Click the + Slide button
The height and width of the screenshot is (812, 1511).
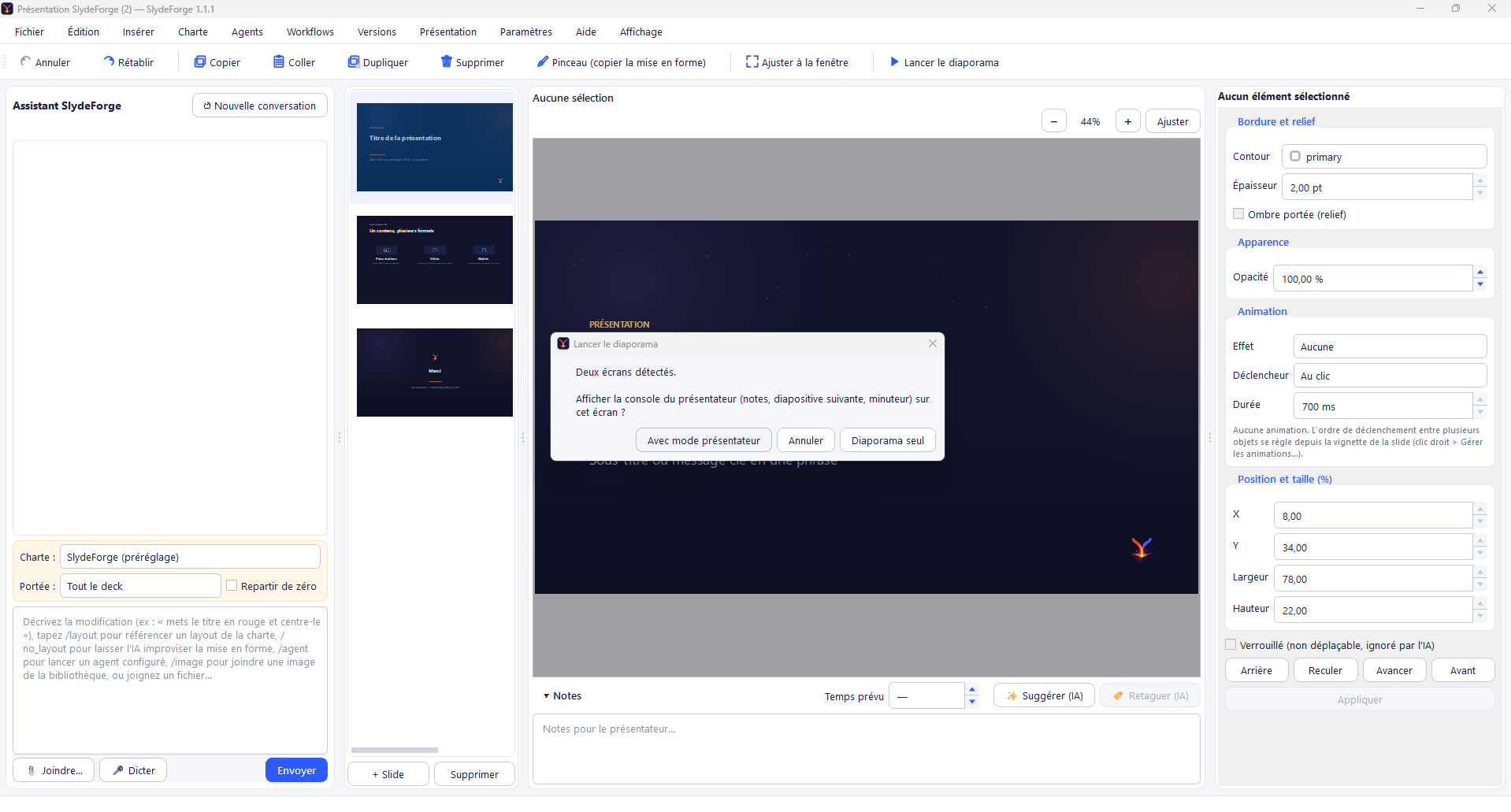click(388, 774)
